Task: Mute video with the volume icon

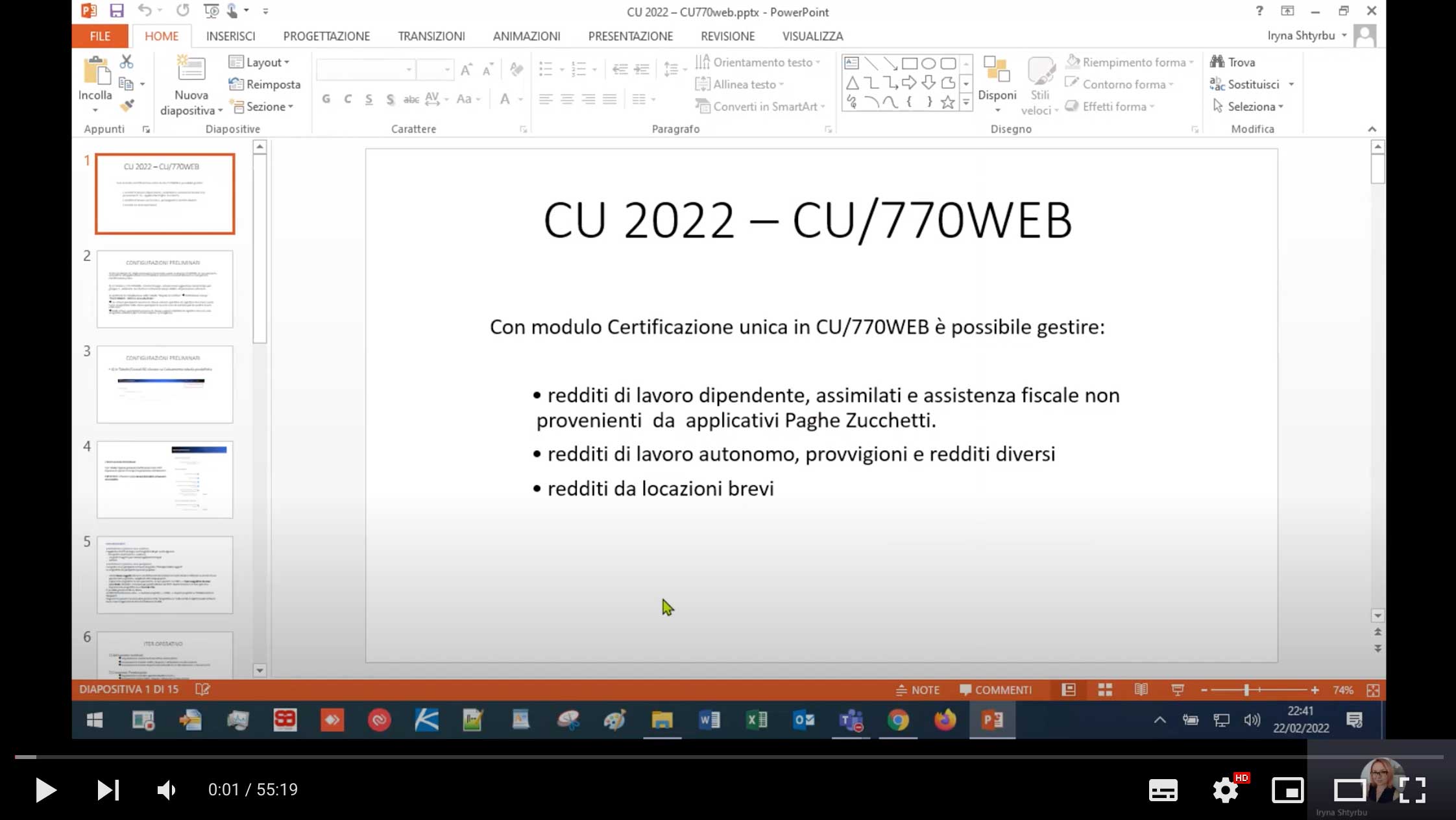Action: click(167, 790)
